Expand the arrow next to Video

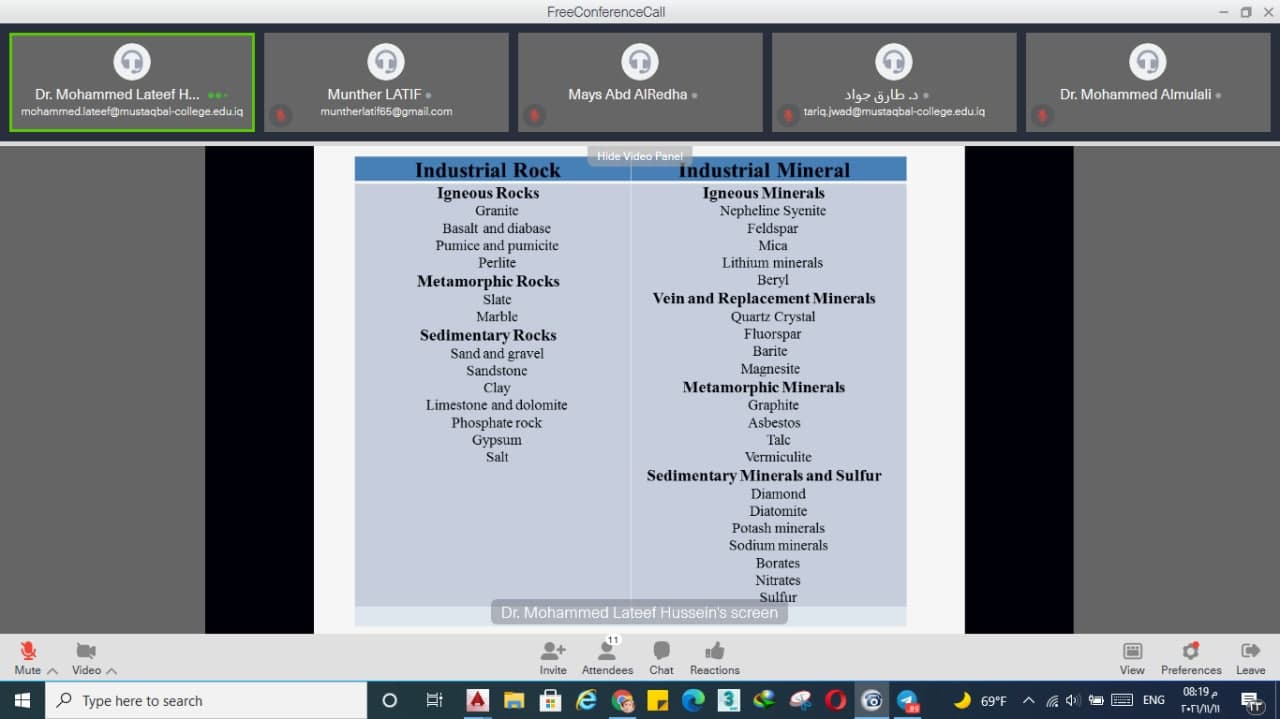pyautogui.click(x=111, y=671)
